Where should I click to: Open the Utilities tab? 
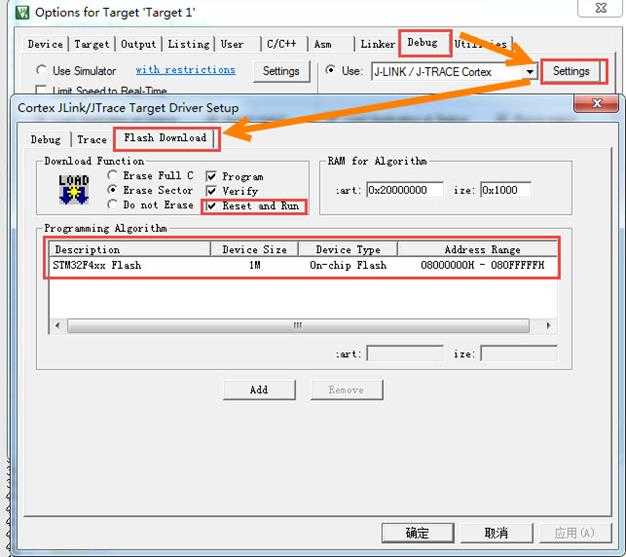[481, 44]
